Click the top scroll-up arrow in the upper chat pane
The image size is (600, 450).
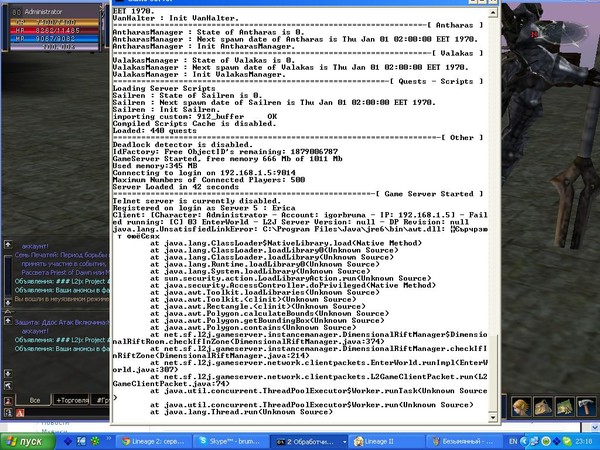click(8, 245)
